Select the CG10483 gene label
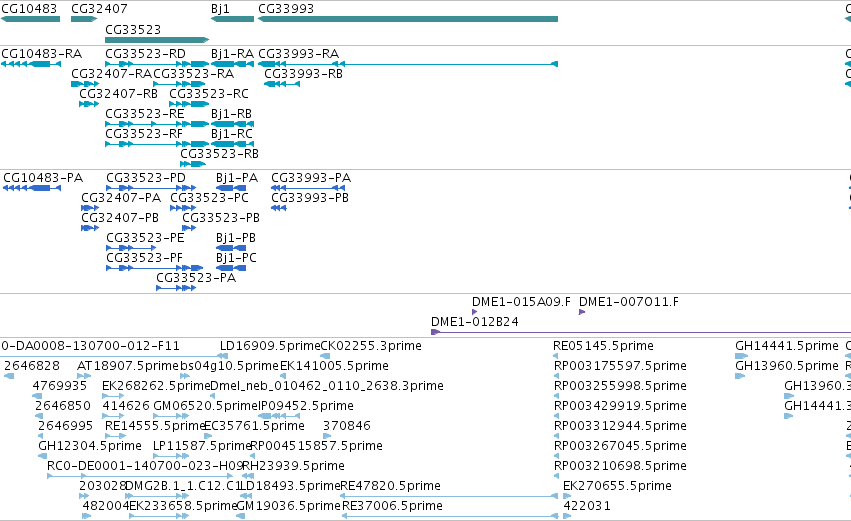 coord(29,9)
